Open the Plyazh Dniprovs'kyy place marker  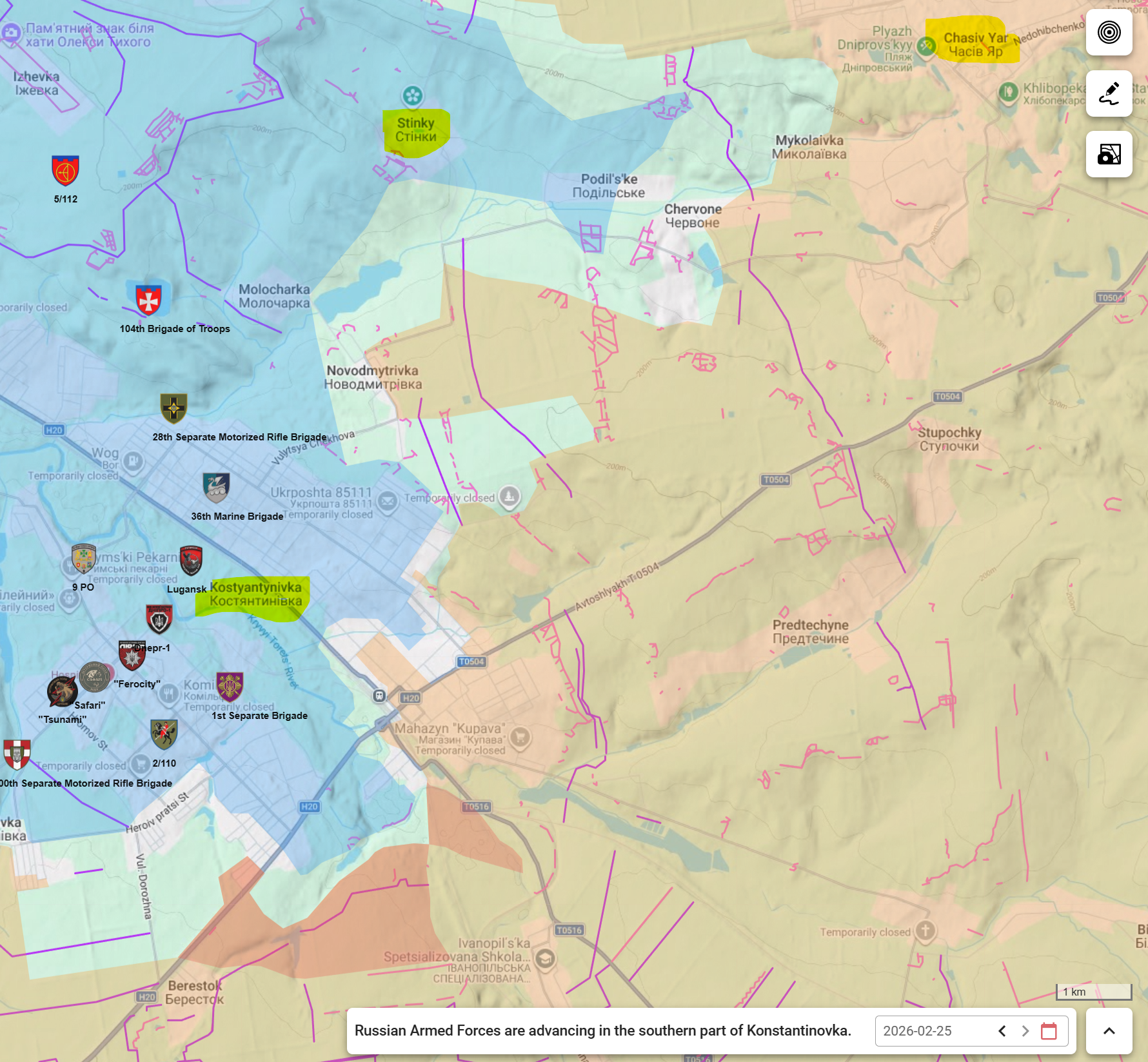(926, 47)
